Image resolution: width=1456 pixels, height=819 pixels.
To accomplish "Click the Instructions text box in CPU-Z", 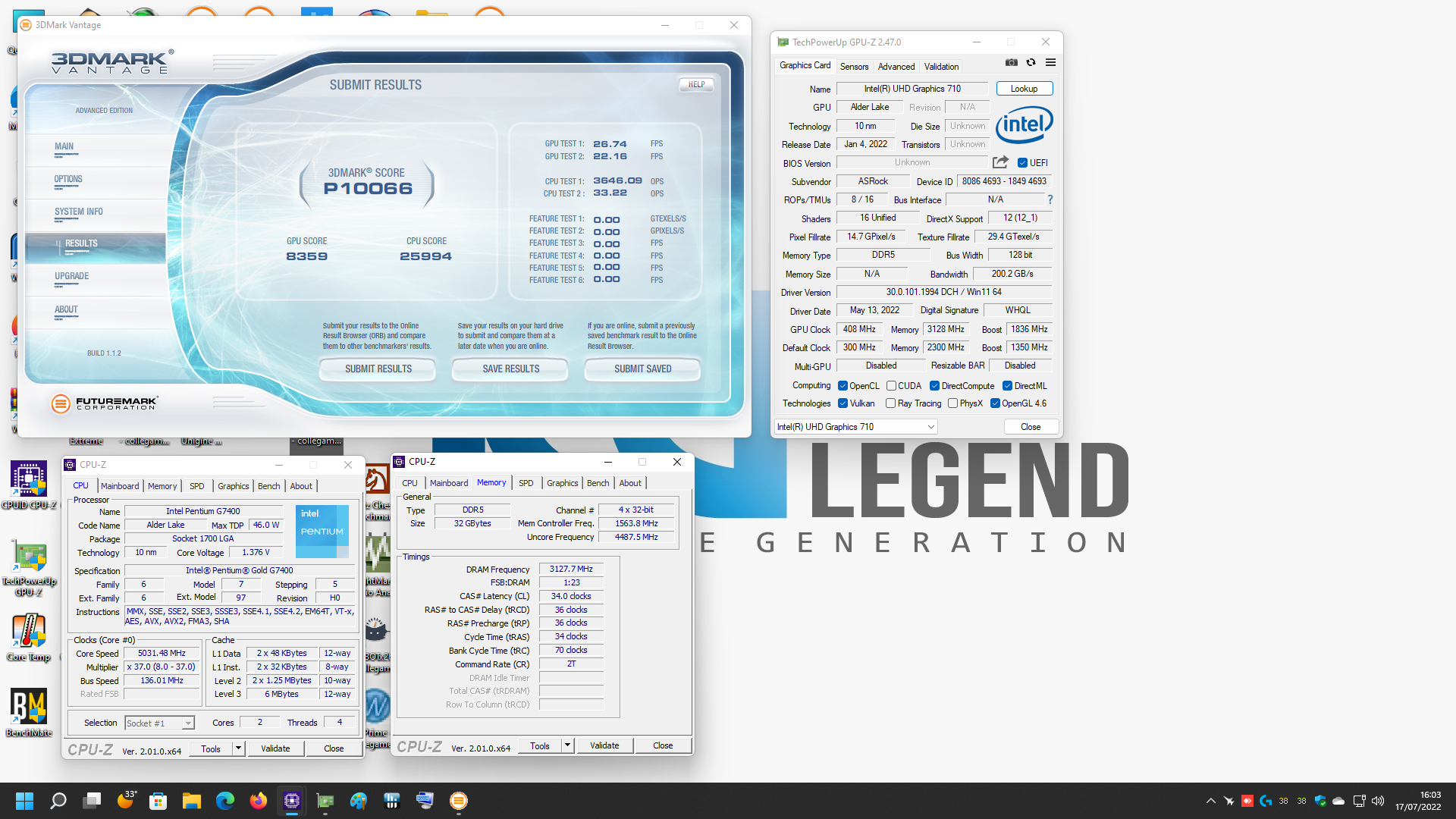I will point(240,616).
